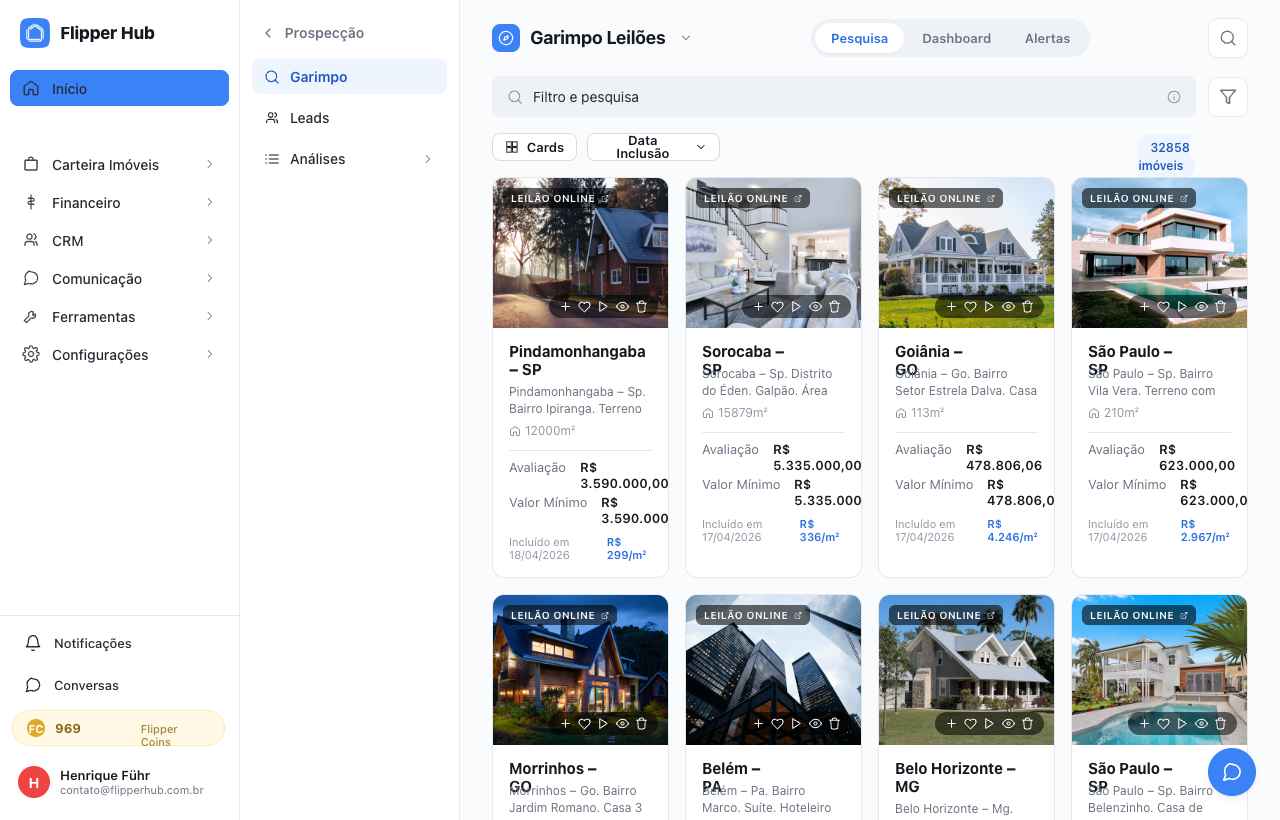Screen dimensions: 1280x820
Task: Toggle the heart on the Belo Horizonte card
Action: pos(970,723)
